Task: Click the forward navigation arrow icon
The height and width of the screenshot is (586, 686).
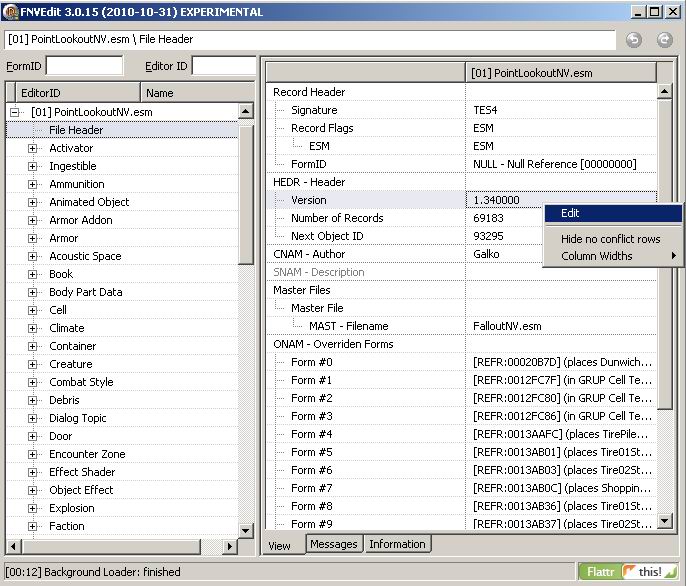Action: click(x=664, y=40)
